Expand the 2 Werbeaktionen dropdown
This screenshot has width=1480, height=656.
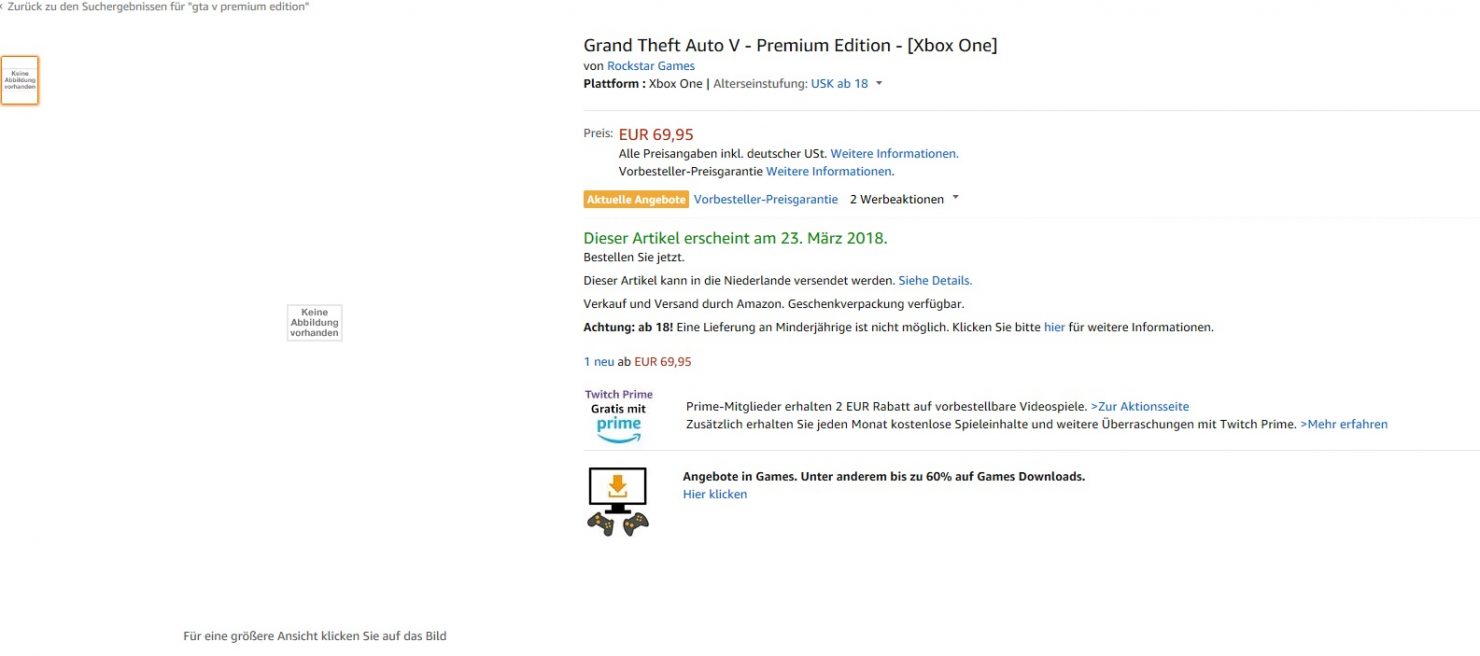[x=955, y=199]
